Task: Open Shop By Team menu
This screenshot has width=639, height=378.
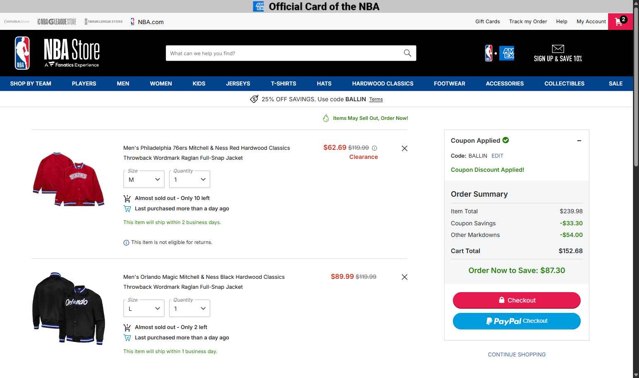Action: coord(31,84)
